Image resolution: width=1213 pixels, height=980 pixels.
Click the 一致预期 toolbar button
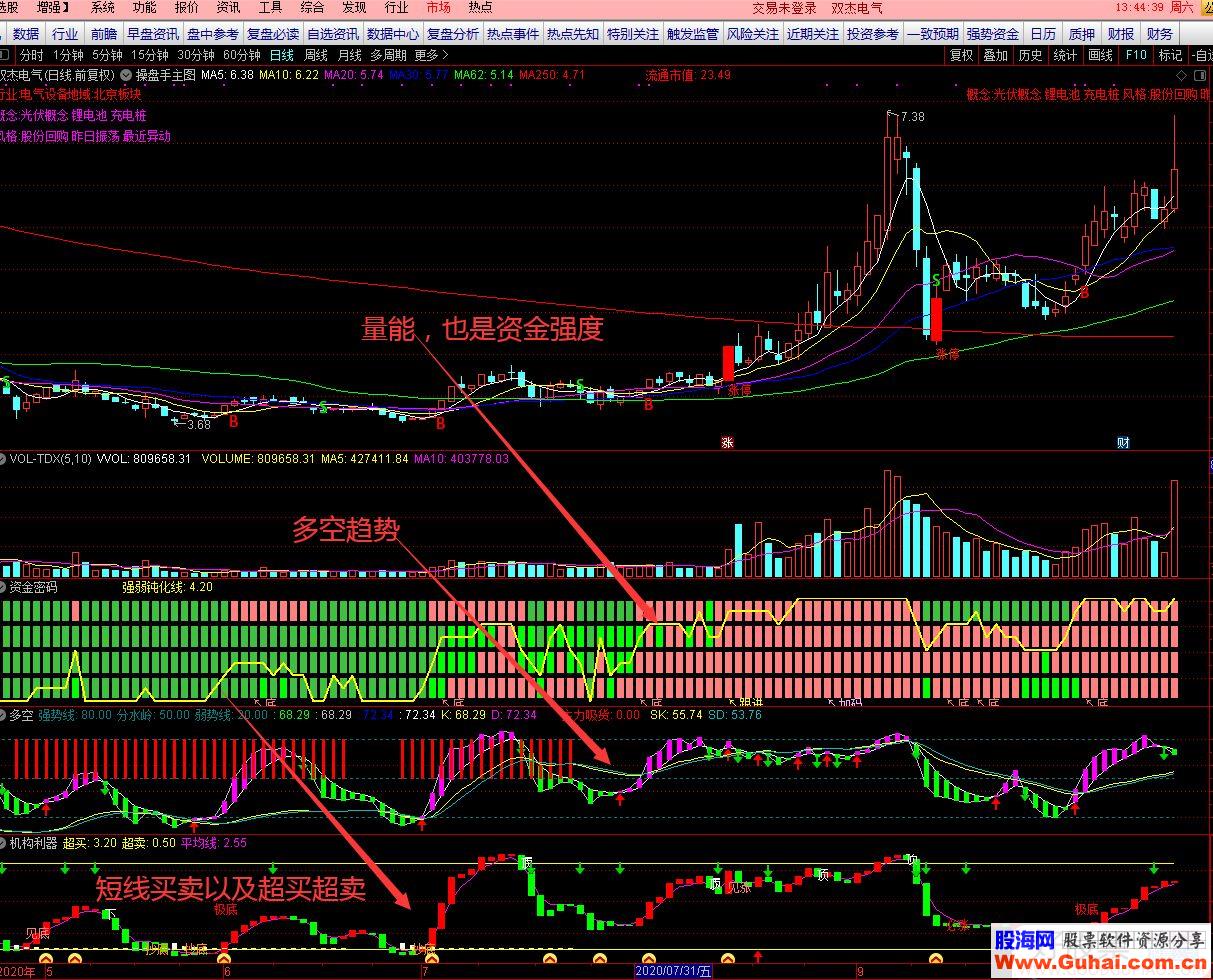[933, 34]
